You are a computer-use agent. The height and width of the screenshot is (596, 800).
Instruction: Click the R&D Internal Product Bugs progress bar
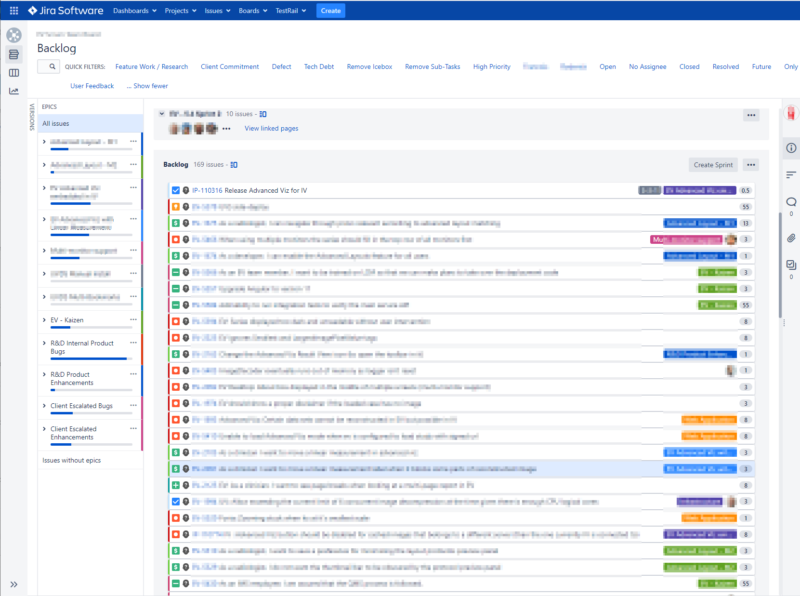91,359
